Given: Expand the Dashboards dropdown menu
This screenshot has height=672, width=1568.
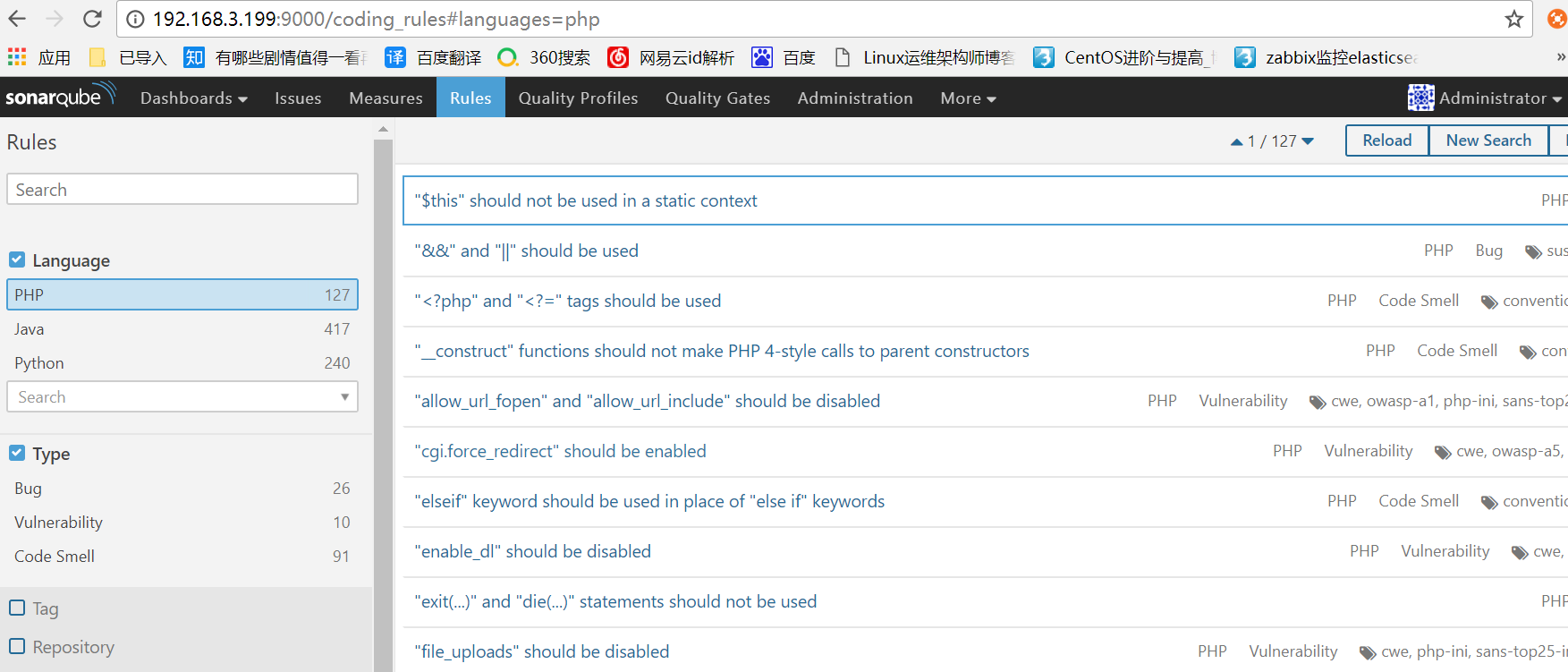Looking at the screenshot, I should click(x=193, y=98).
